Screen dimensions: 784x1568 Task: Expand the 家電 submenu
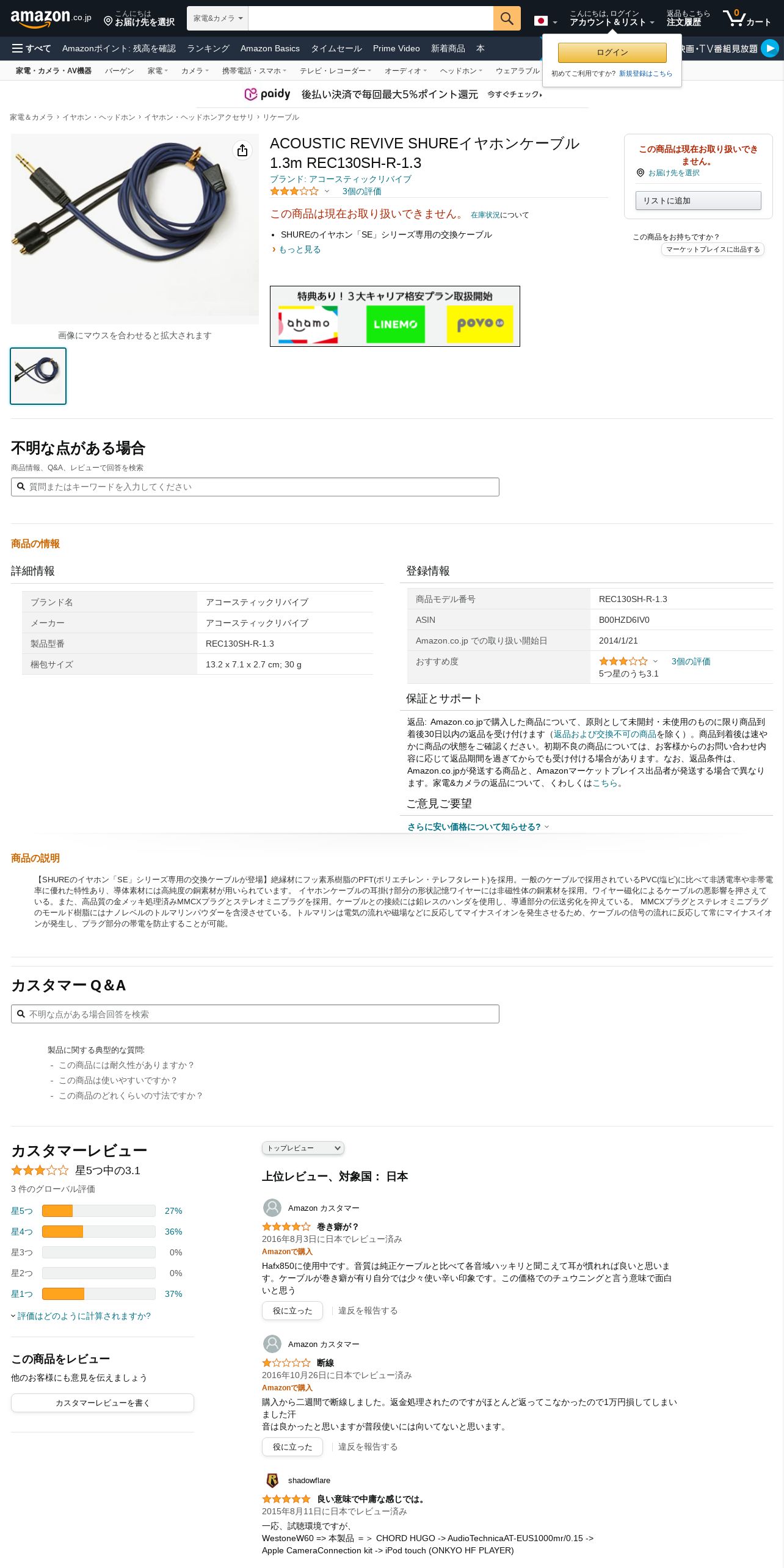pos(158,71)
